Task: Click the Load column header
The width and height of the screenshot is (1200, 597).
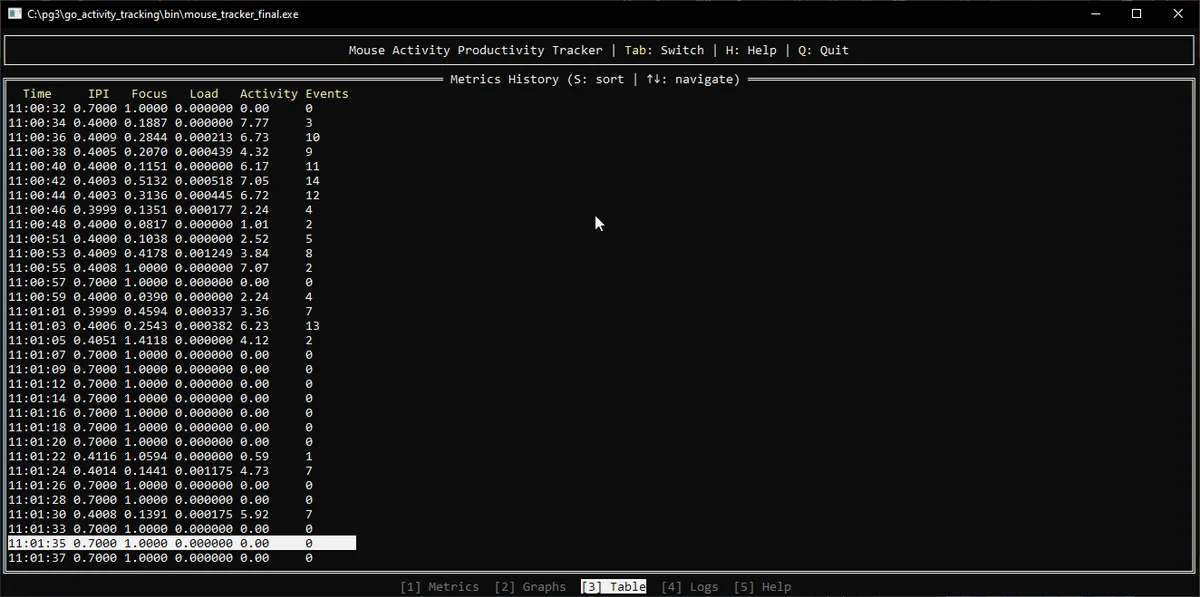Action: [203, 94]
